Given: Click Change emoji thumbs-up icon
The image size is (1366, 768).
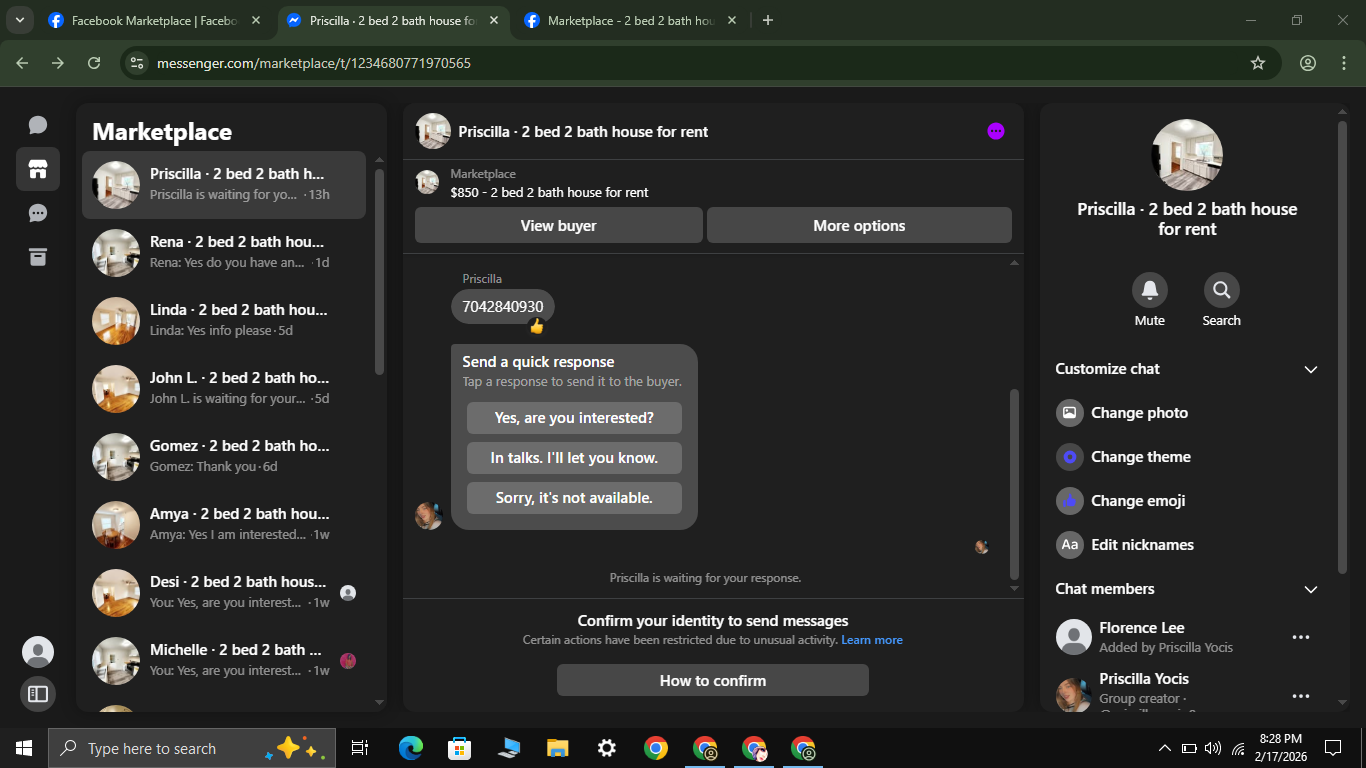Looking at the screenshot, I should pos(1070,501).
